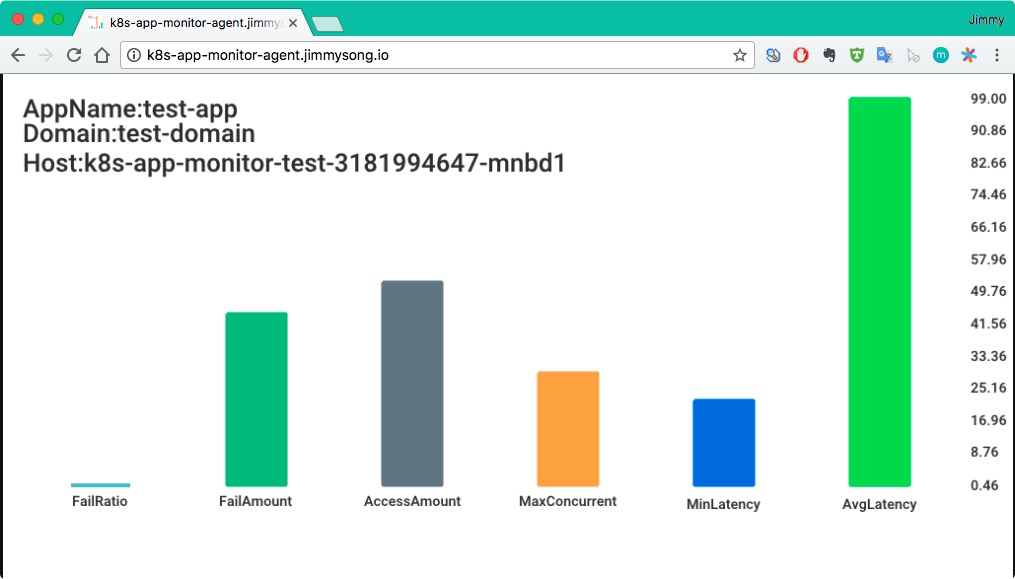Bookmark this page with the star icon
This screenshot has width=1015, height=579.
click(x=739, y=56)
